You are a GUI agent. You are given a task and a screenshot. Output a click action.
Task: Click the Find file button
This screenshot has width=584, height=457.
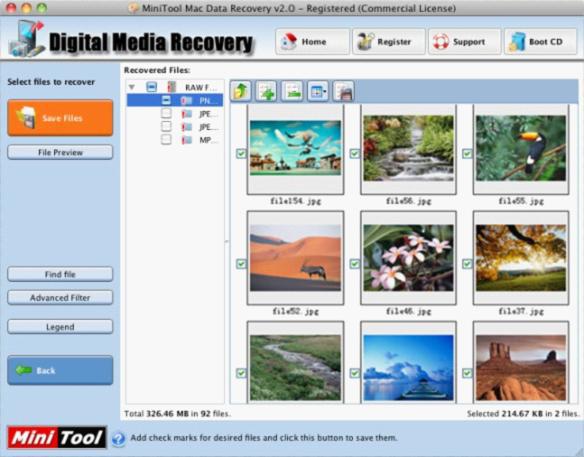tap(60, 274)
